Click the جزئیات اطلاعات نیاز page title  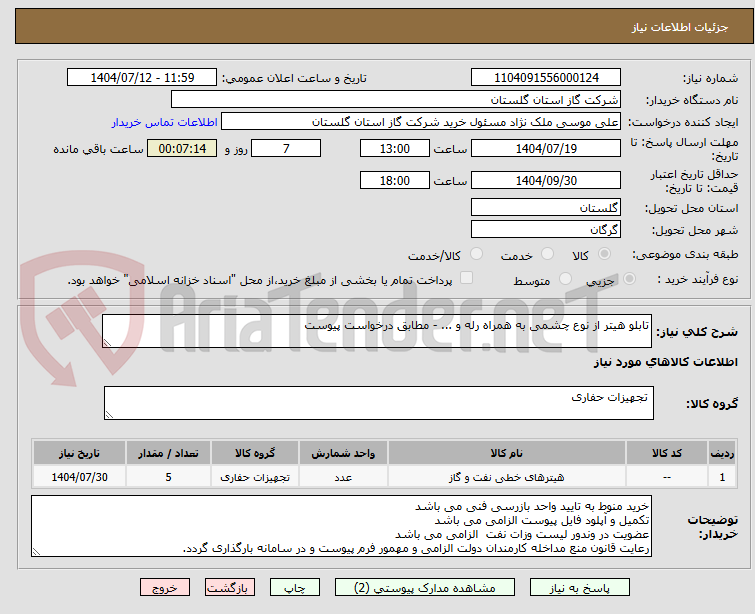(680, 27)
